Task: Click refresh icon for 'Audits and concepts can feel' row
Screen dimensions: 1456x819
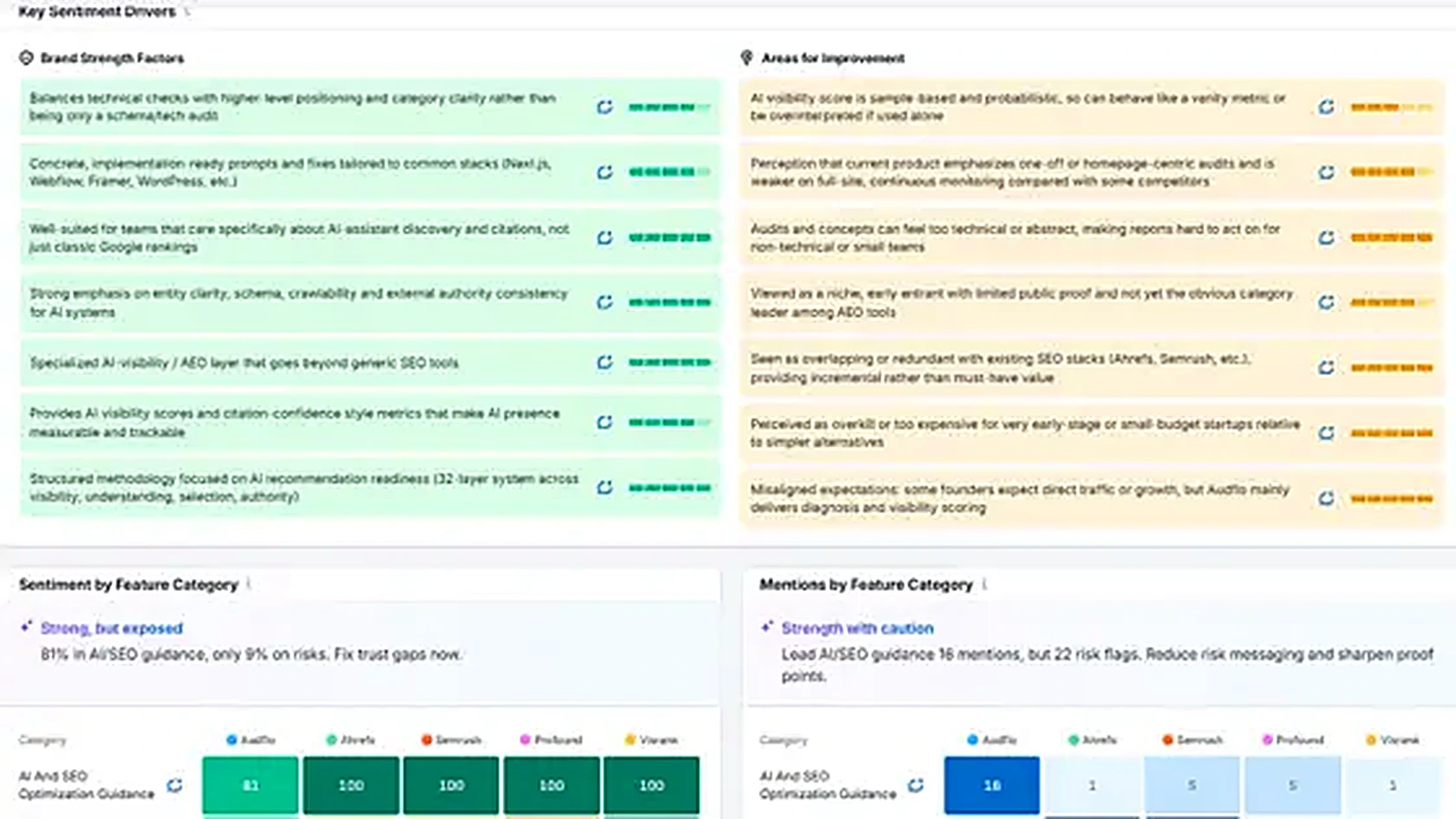Action: point(1326,237)
